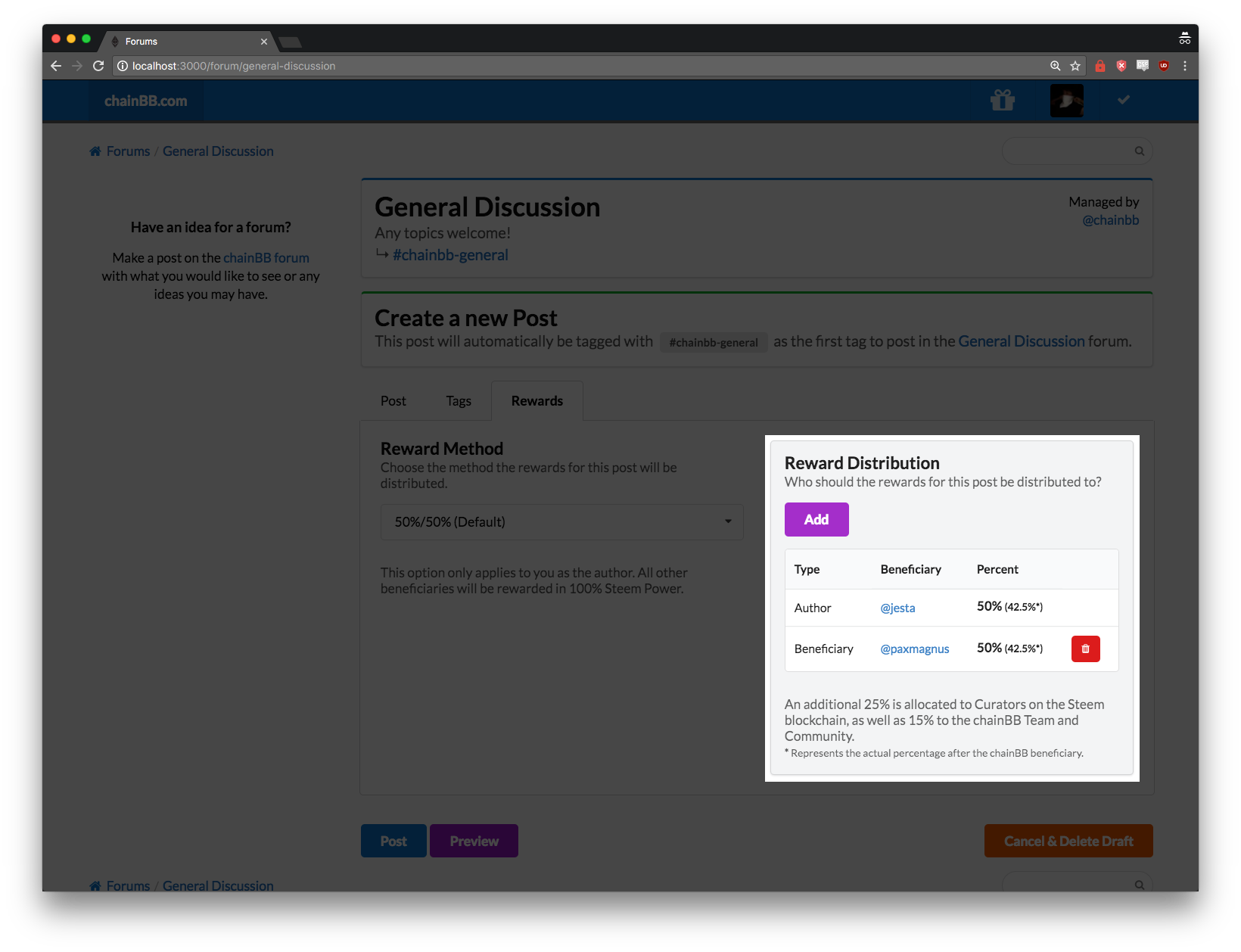
Task: Click the #chainbb-general tag label
Action: (x=714, y=342)
